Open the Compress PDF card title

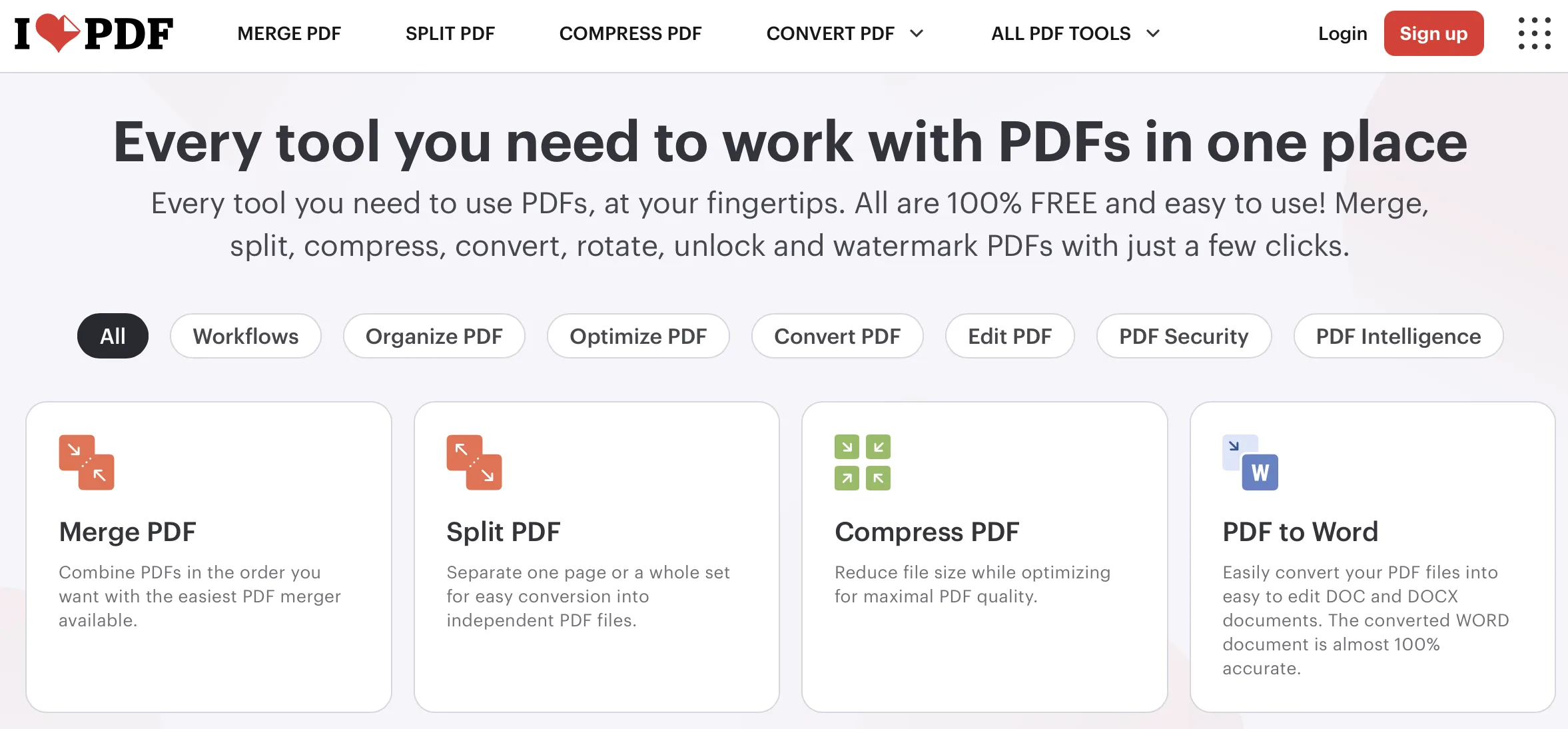click(x=927, y=532)
